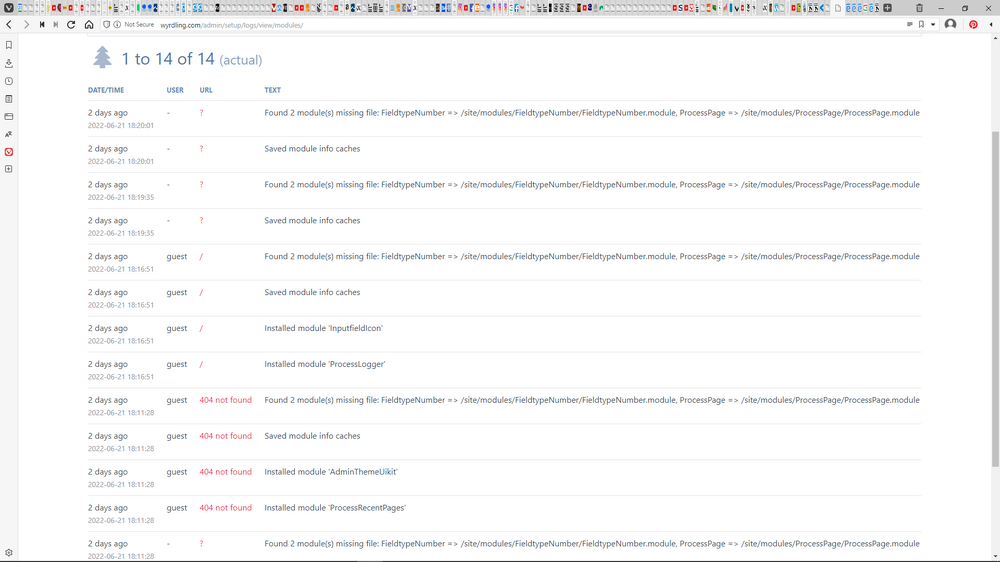
Task: Add a new web panel
Action: point(9,169)
